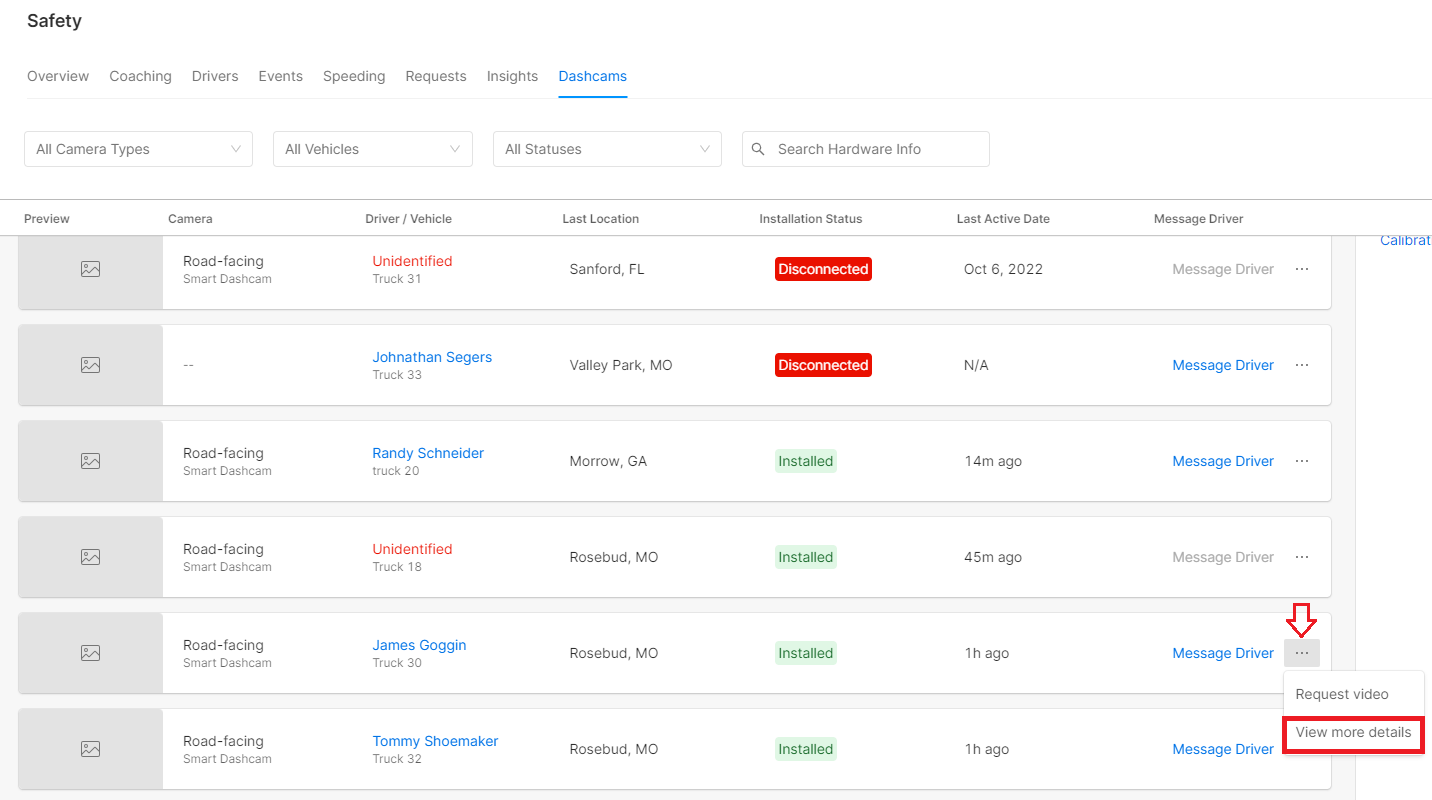Message Driver for Johnathan Segers
Viewport: 1432px width, 800px height.
1222,365
